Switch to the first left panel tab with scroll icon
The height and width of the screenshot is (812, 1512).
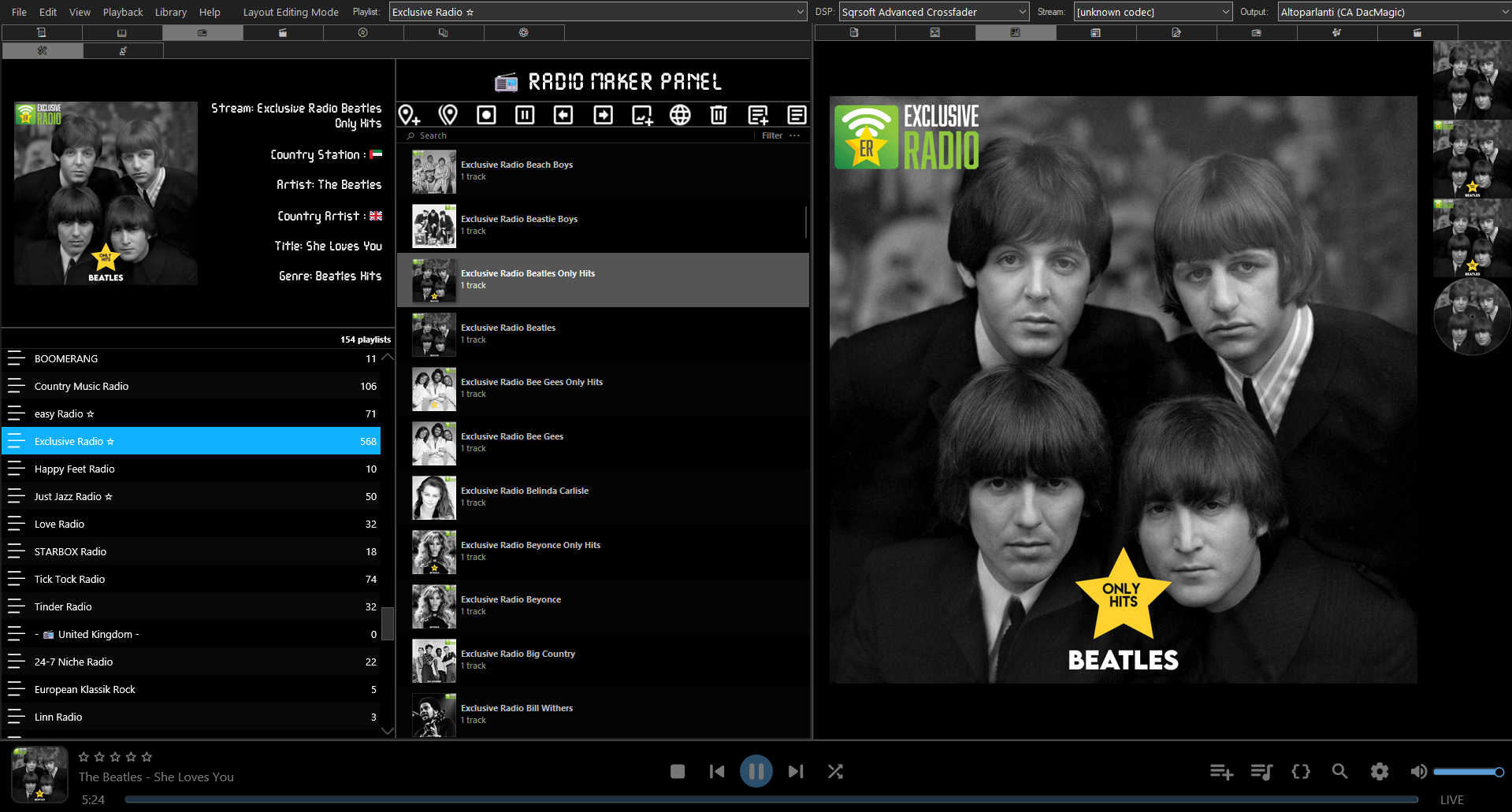[x=42, y=32]
